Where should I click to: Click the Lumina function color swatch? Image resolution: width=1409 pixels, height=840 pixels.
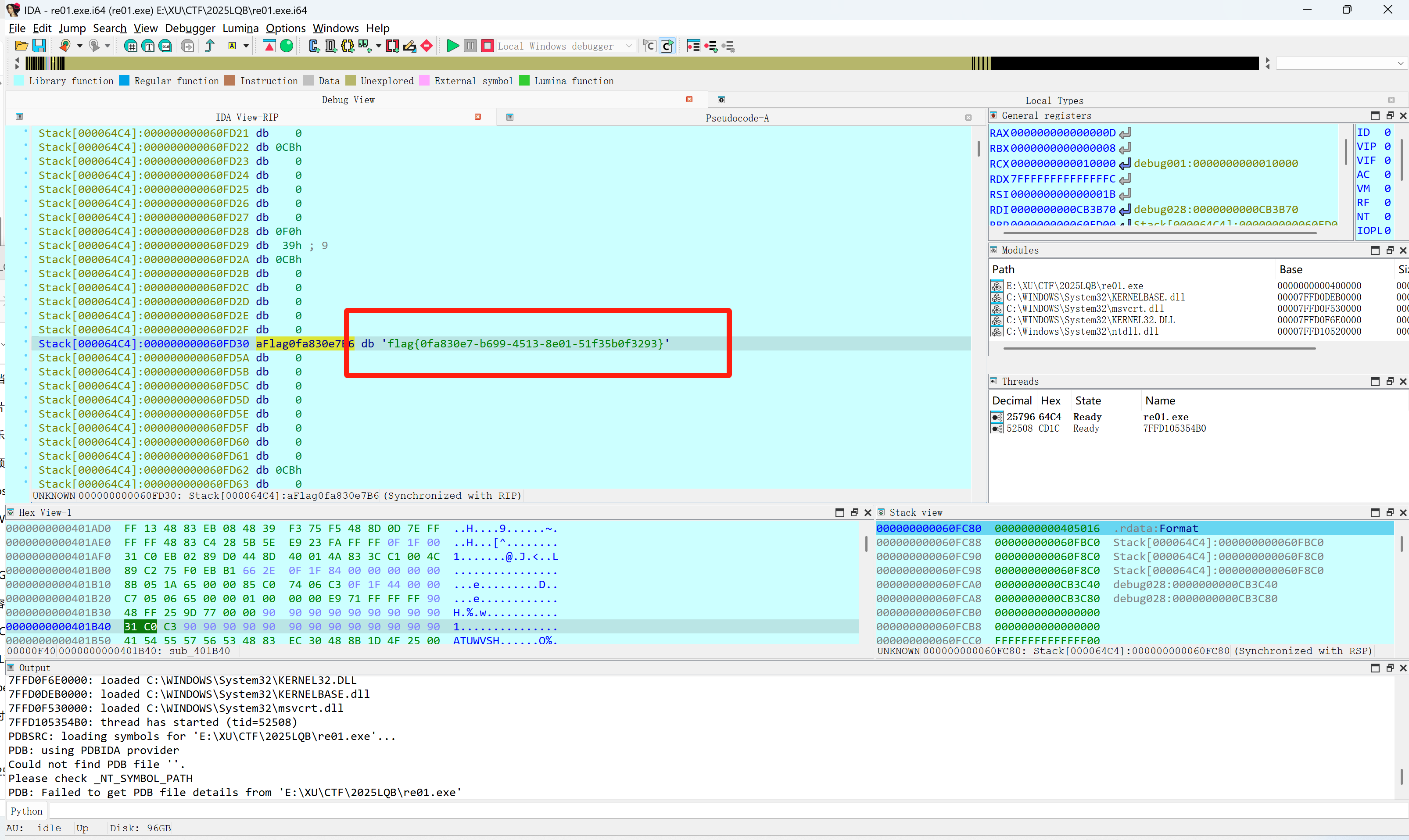(x=524, y=81)
